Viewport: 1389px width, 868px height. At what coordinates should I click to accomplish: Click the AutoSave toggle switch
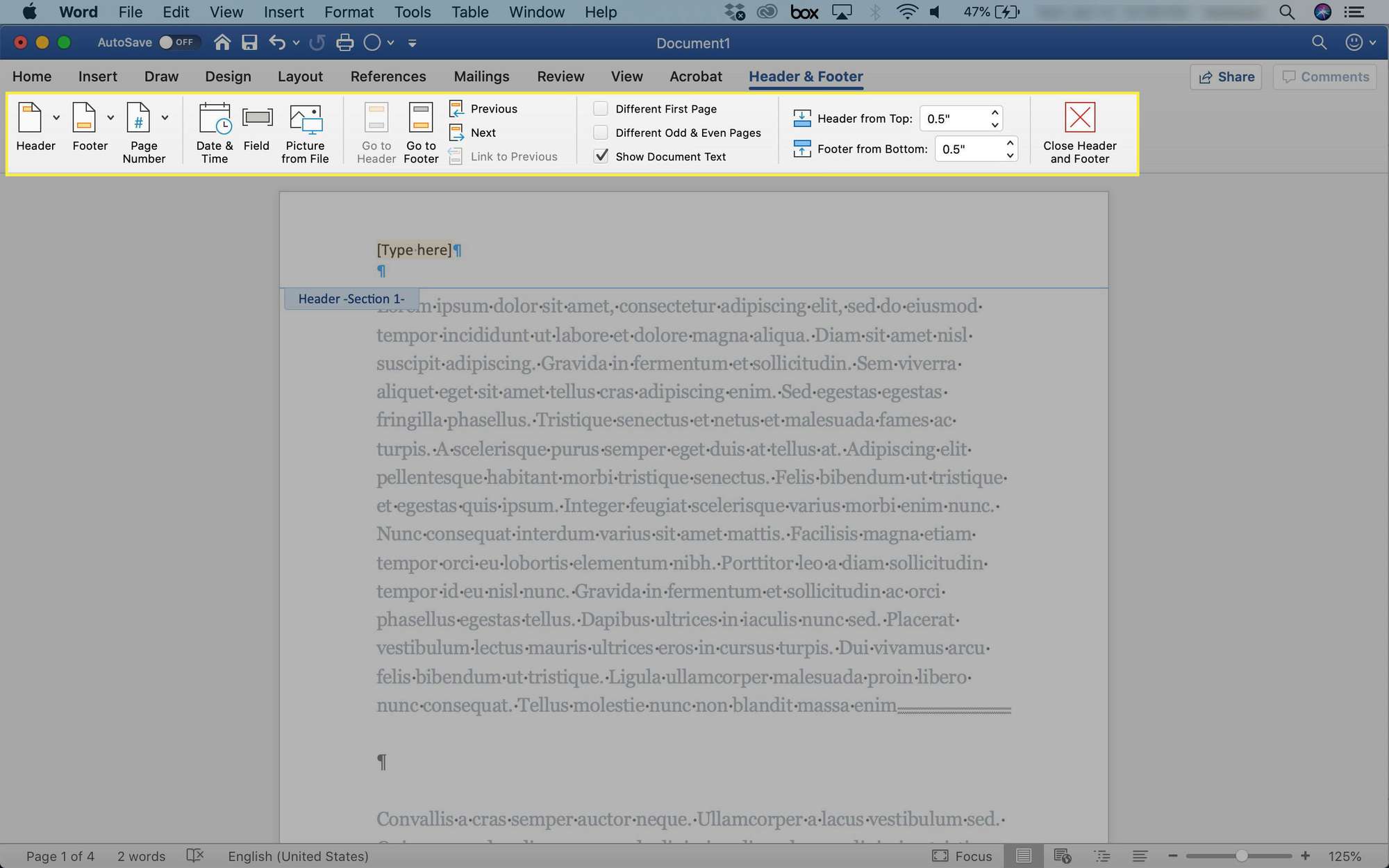coord(177,42)
